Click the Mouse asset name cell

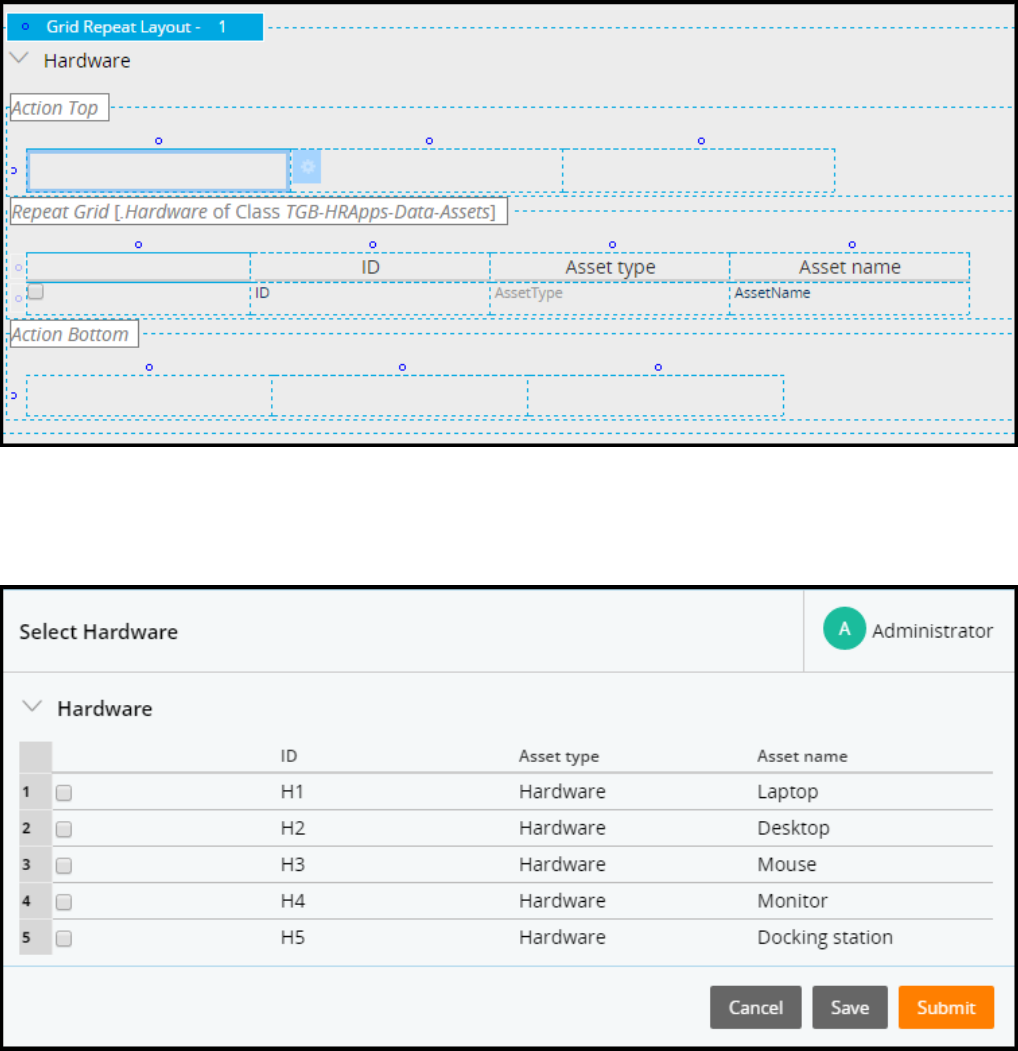[787, 865]
